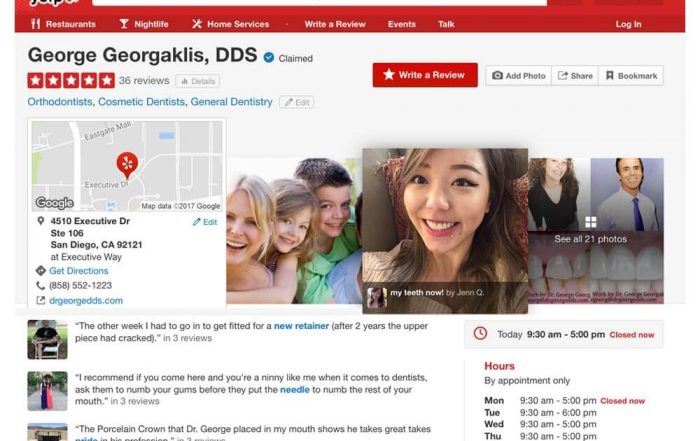Click the first reviewer's profile photo
The image size is (700, 441).
click(47, 340)
